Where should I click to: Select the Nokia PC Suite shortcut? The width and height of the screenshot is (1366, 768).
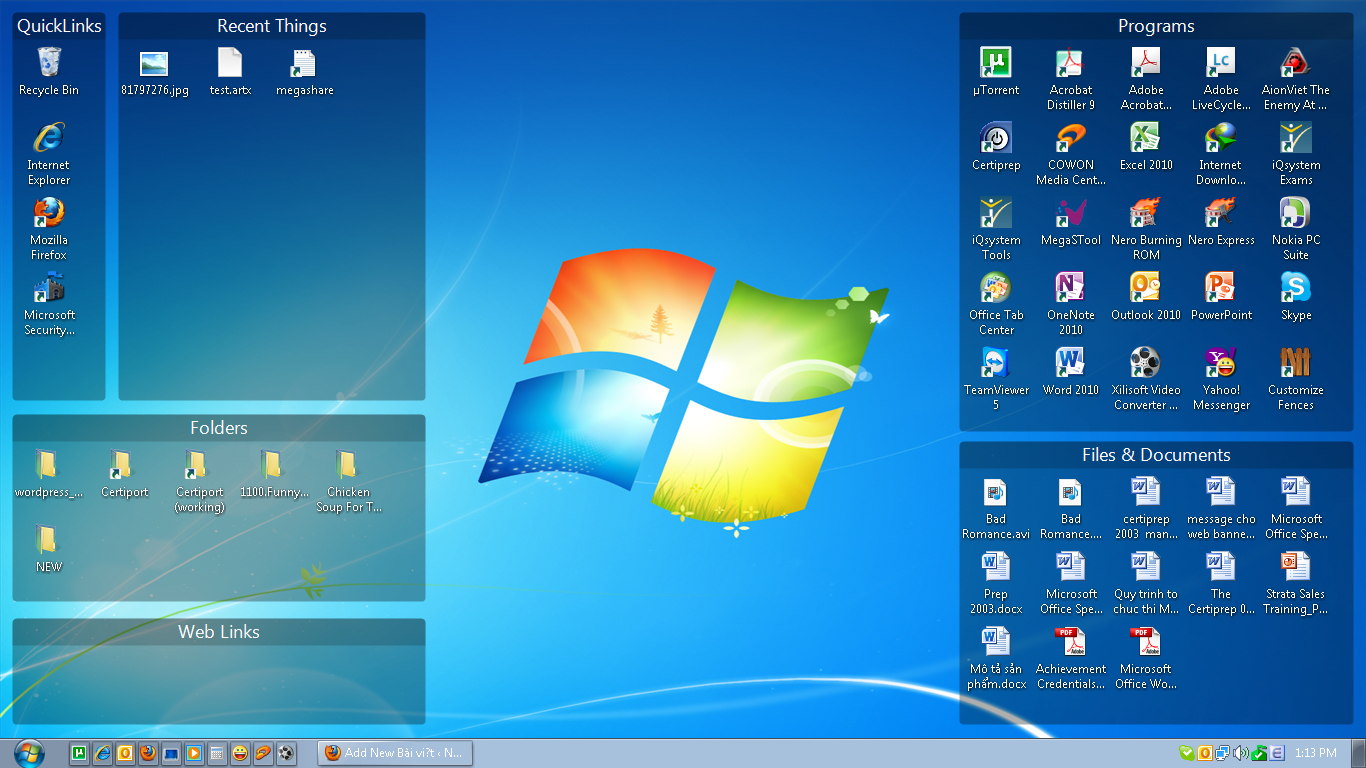tap(1296, 229)
